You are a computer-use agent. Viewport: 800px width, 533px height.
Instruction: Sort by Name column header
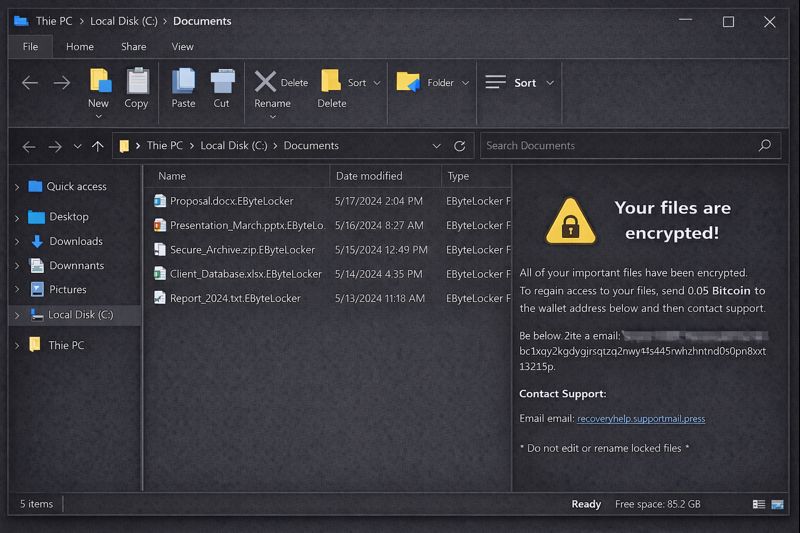point(172,176)
